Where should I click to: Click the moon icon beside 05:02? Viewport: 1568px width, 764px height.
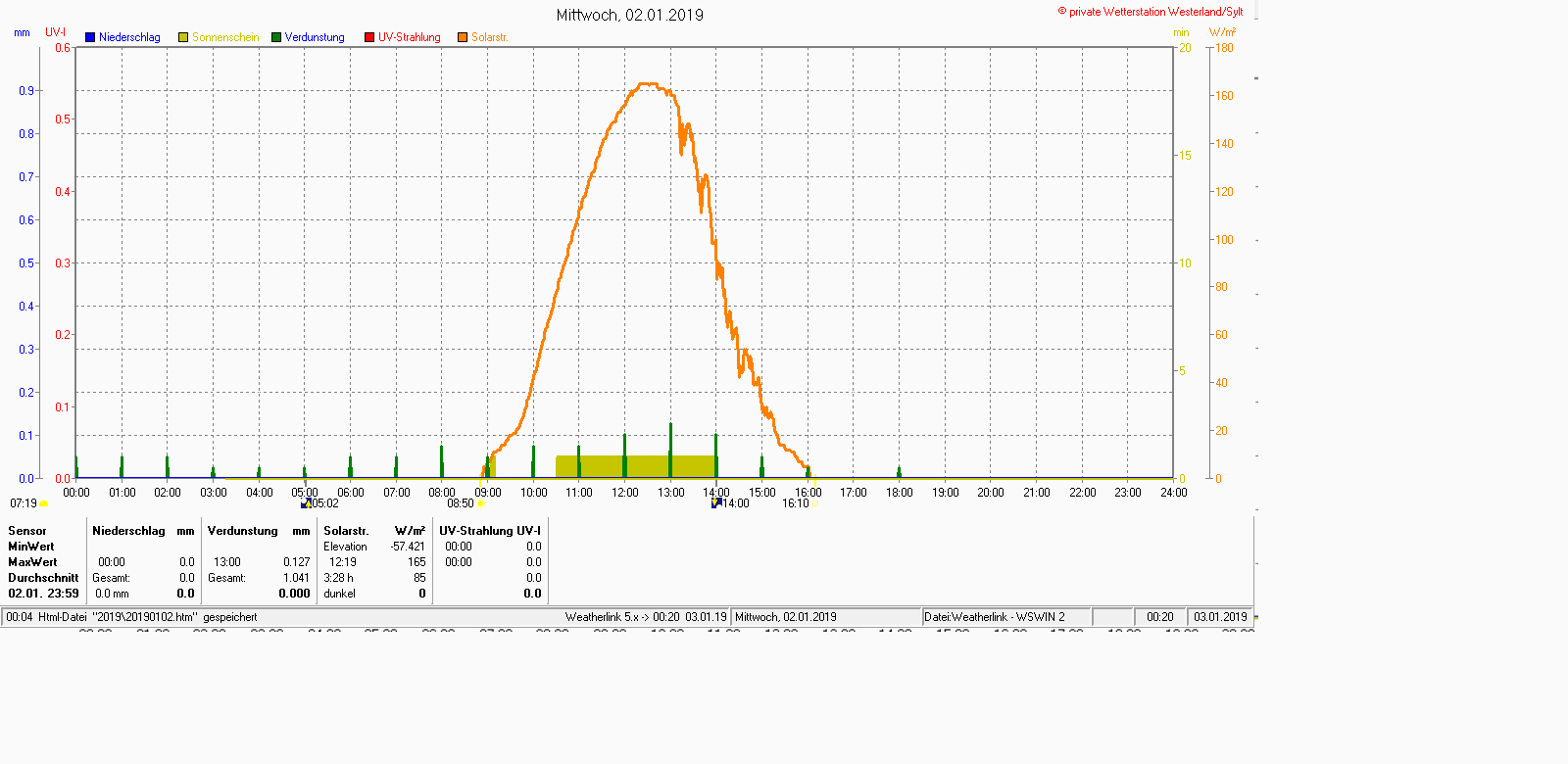tap(306, 503)
